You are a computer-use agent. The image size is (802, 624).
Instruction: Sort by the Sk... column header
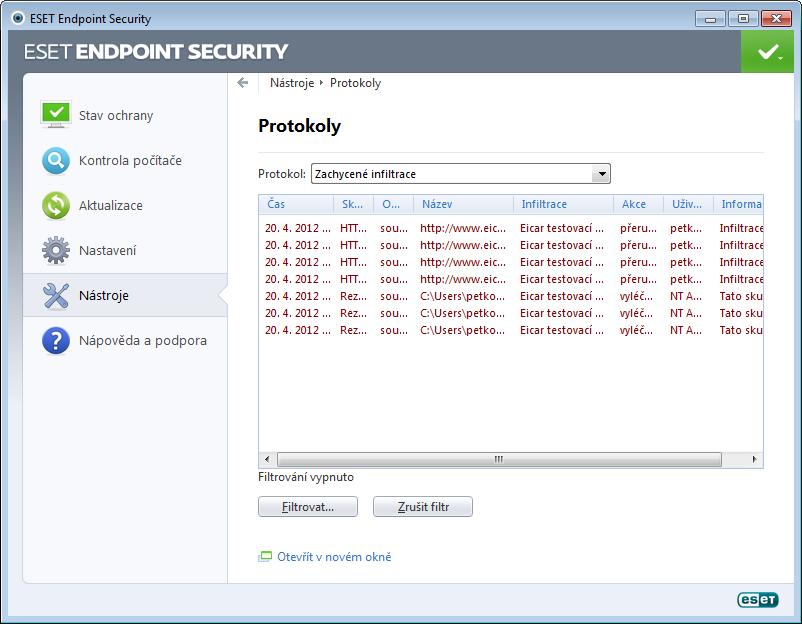point(353,204)
